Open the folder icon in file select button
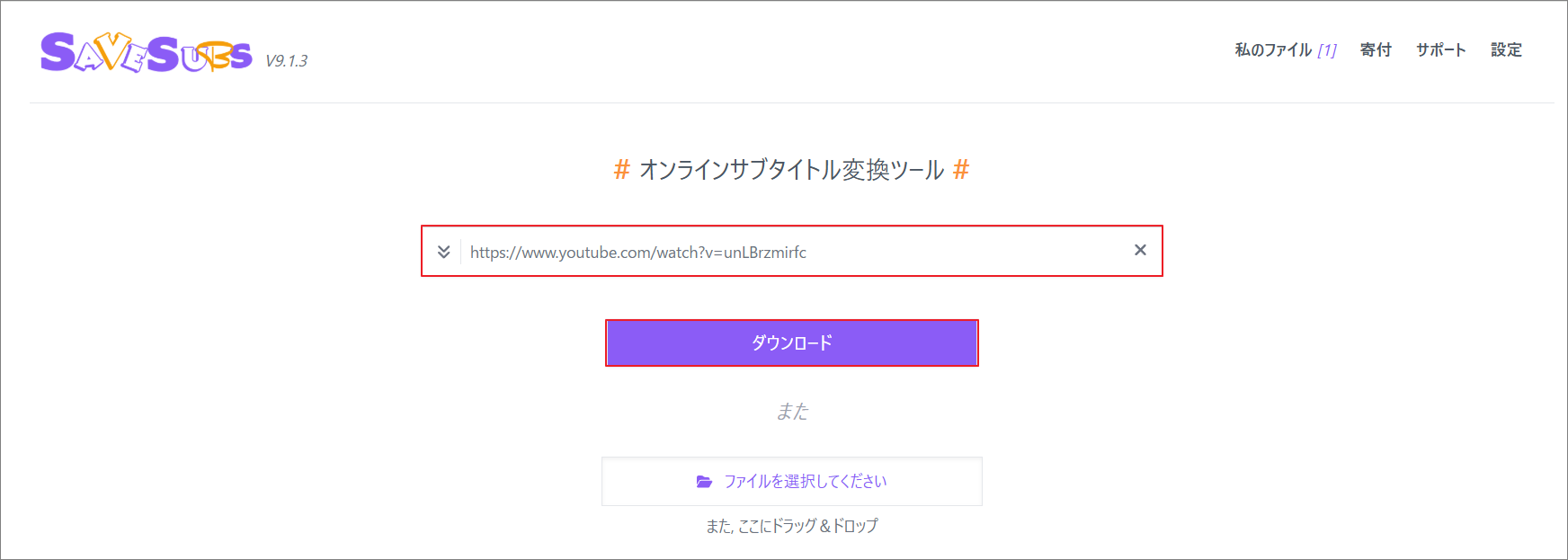Image resolution: width=1568 pixels, height=560 pixels. click(x=706, y=482)
